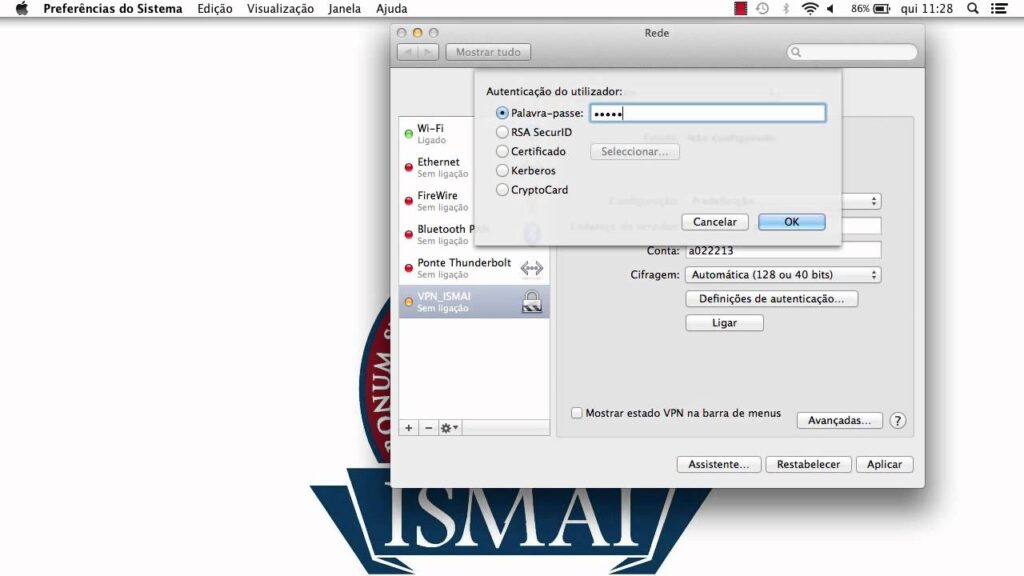Screen dimensions: 1024x576
Task: Open the Visualização menu
Action: pyautogui.click(x=280, y=8)
